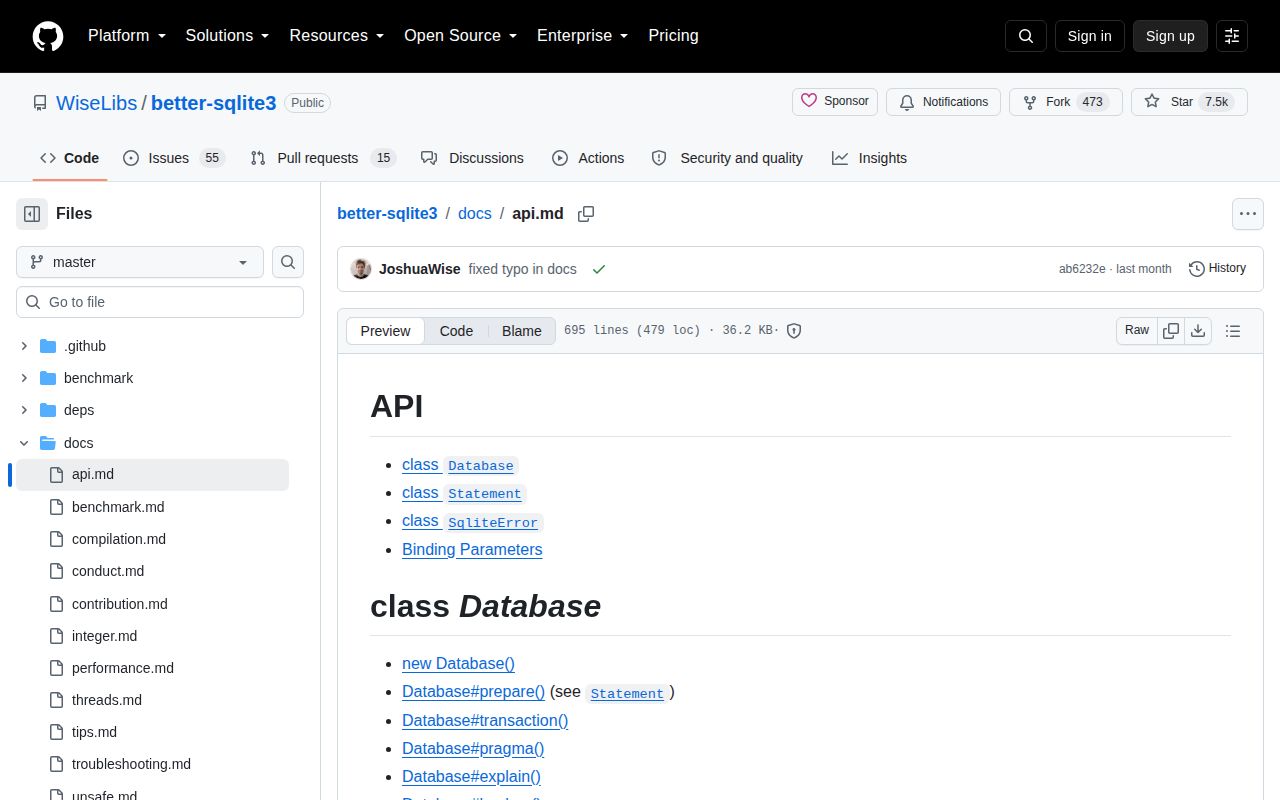Focus the Go to file field

click(160, 302)
